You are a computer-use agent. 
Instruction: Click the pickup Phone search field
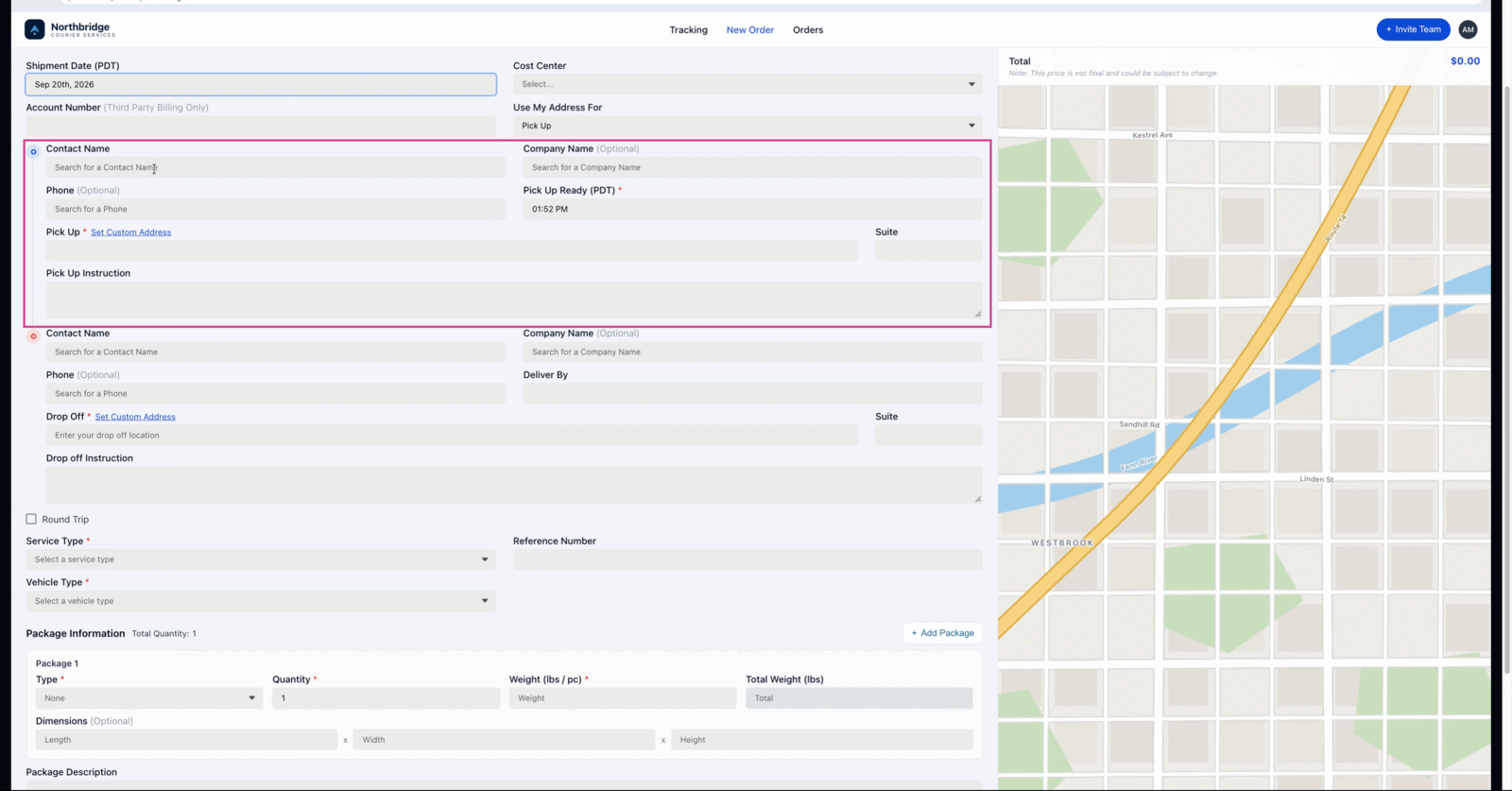[x=276, y=209]
